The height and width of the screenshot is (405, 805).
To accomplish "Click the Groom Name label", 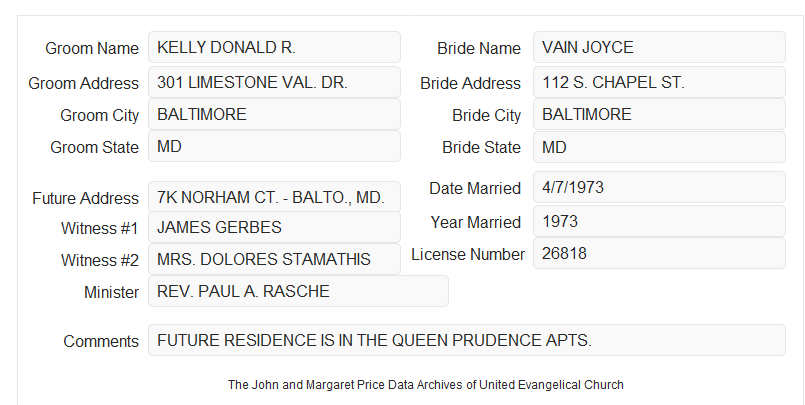I will click(92, 48).
